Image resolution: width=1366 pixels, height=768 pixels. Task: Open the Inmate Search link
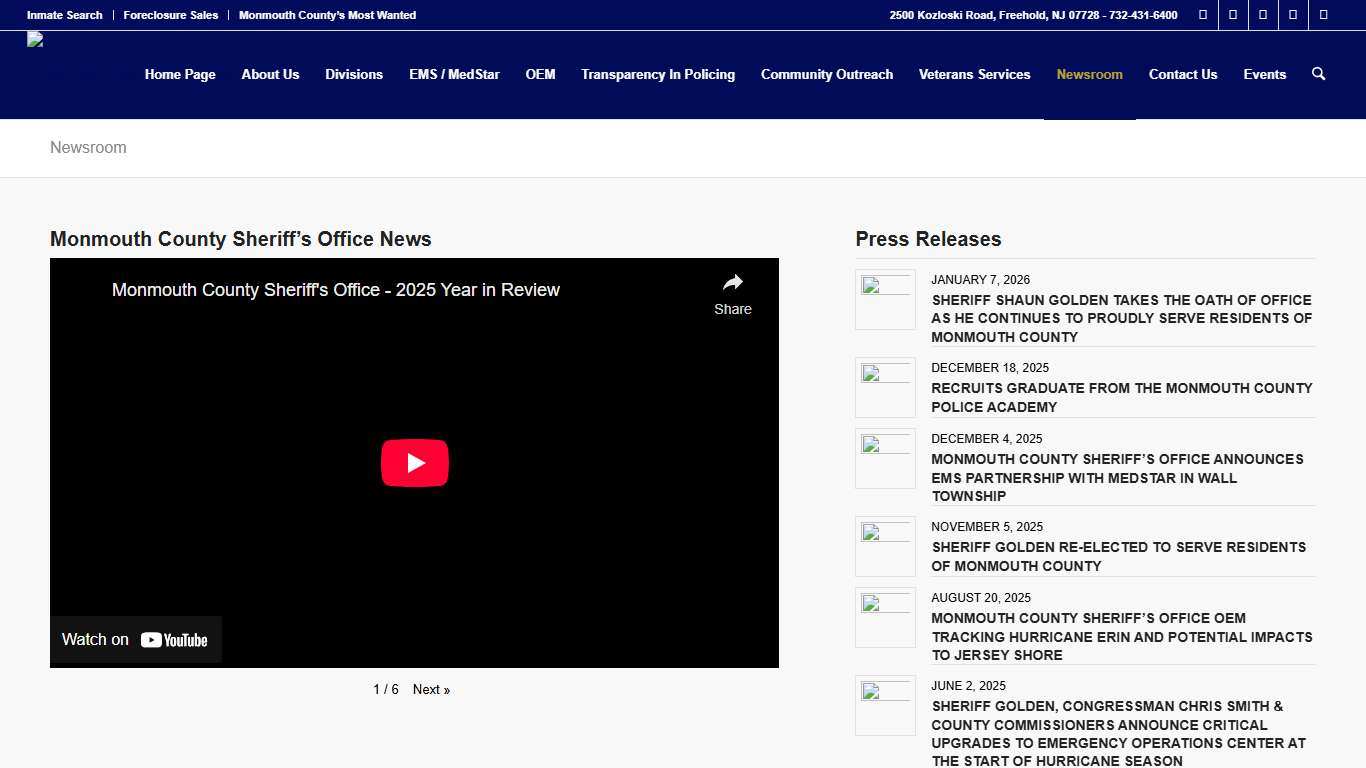[64, 15]
